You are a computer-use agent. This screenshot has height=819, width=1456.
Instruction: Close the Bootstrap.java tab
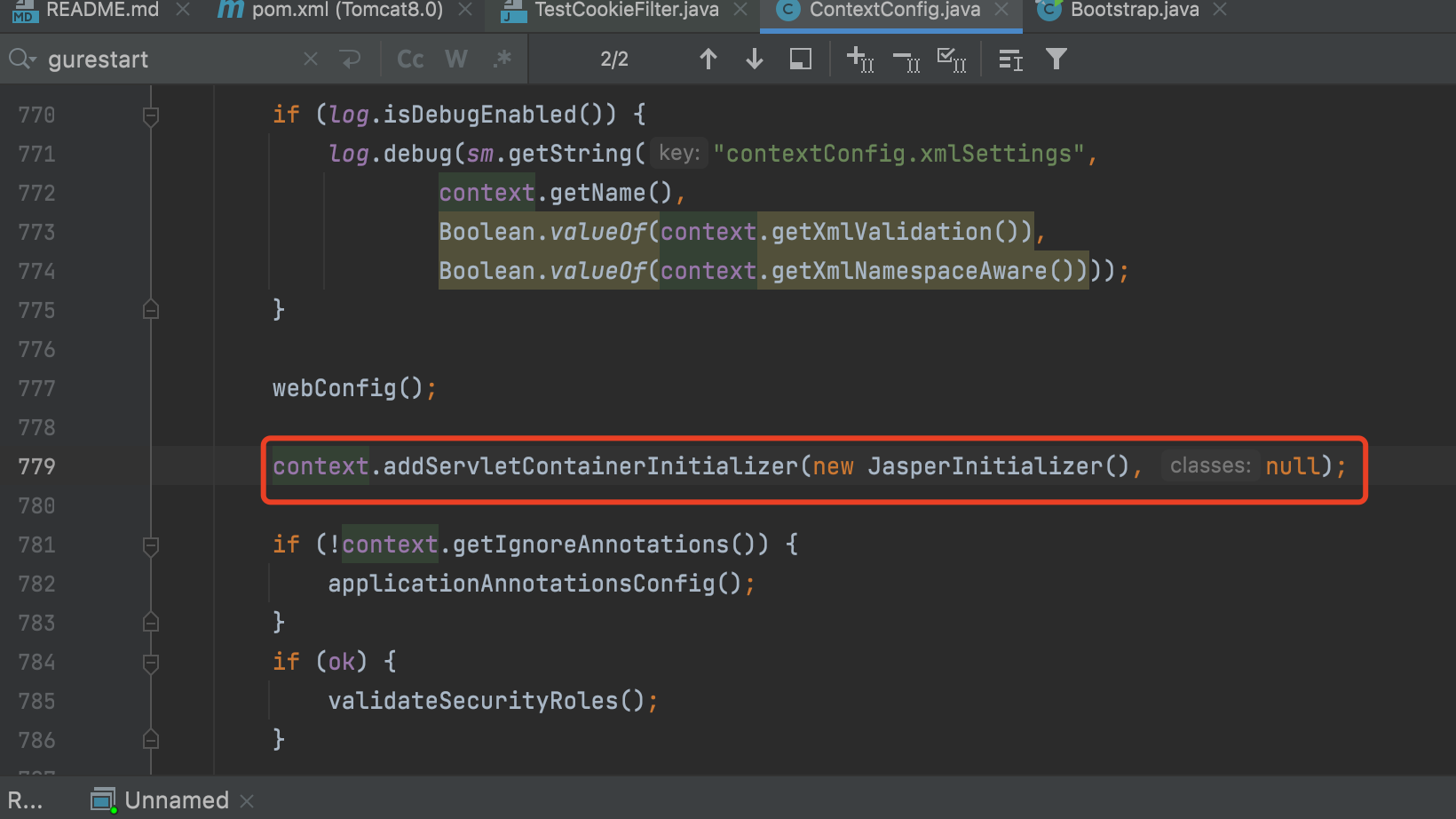(x=1220, y=10)
